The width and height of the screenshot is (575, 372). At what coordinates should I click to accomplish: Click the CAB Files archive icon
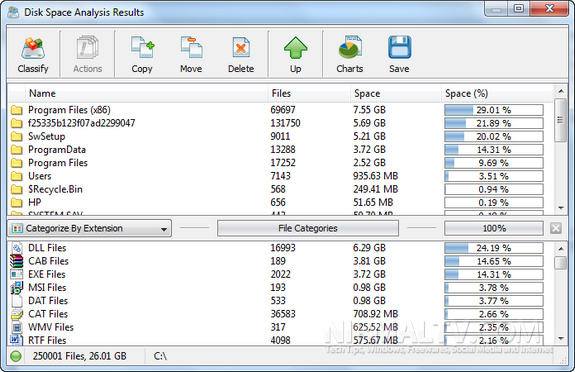click(17, 261)
